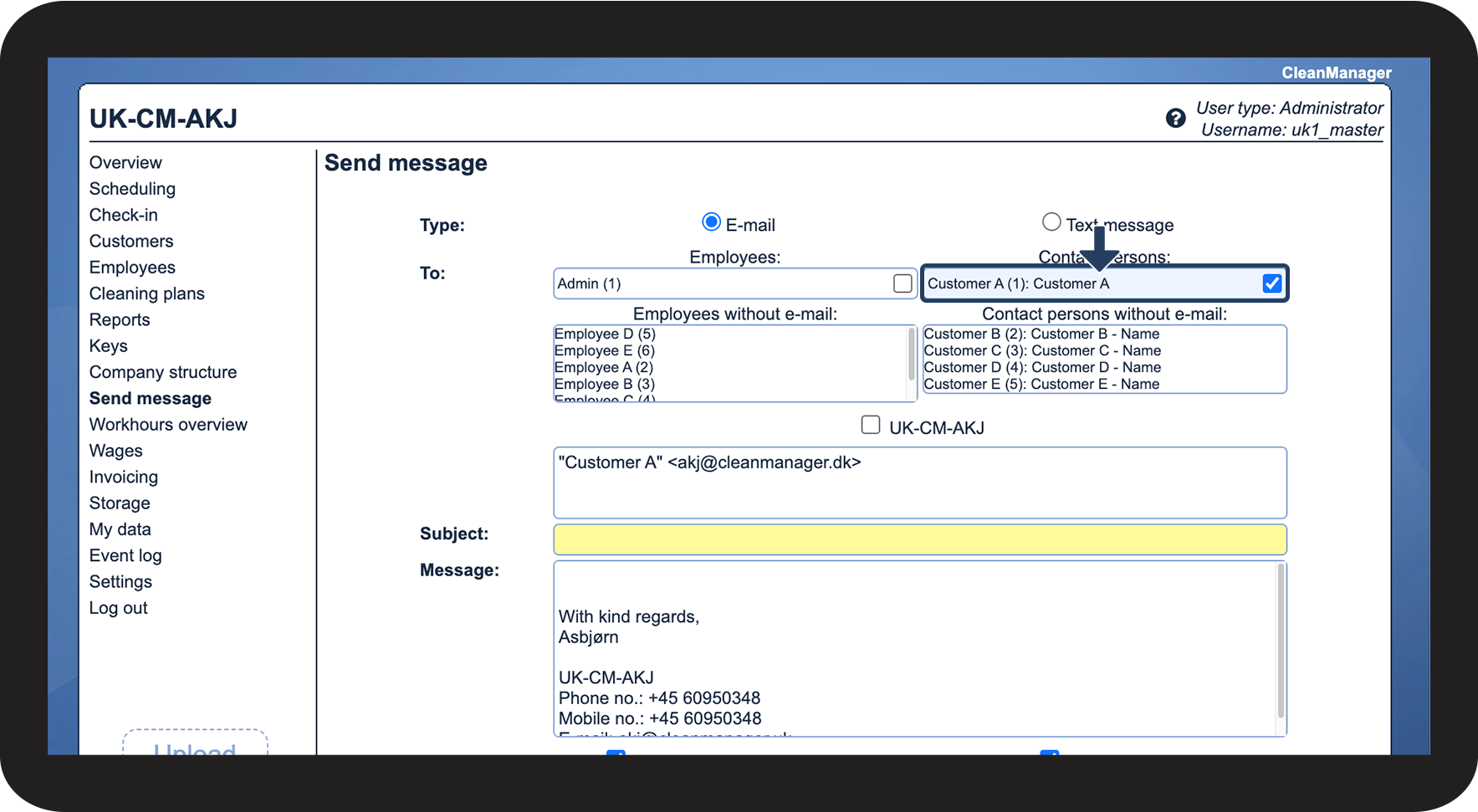Open My data in the sidebar

click(120, 529)
